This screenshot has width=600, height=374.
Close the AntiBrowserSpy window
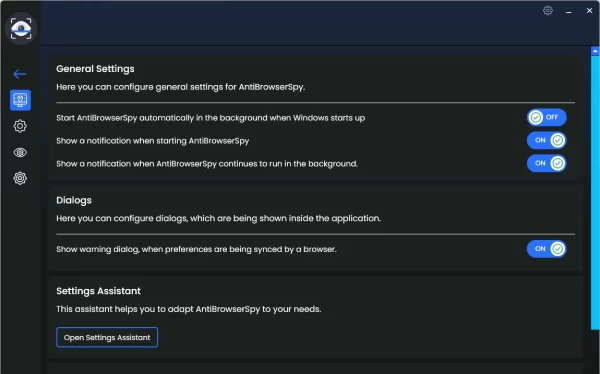(589, 11)
